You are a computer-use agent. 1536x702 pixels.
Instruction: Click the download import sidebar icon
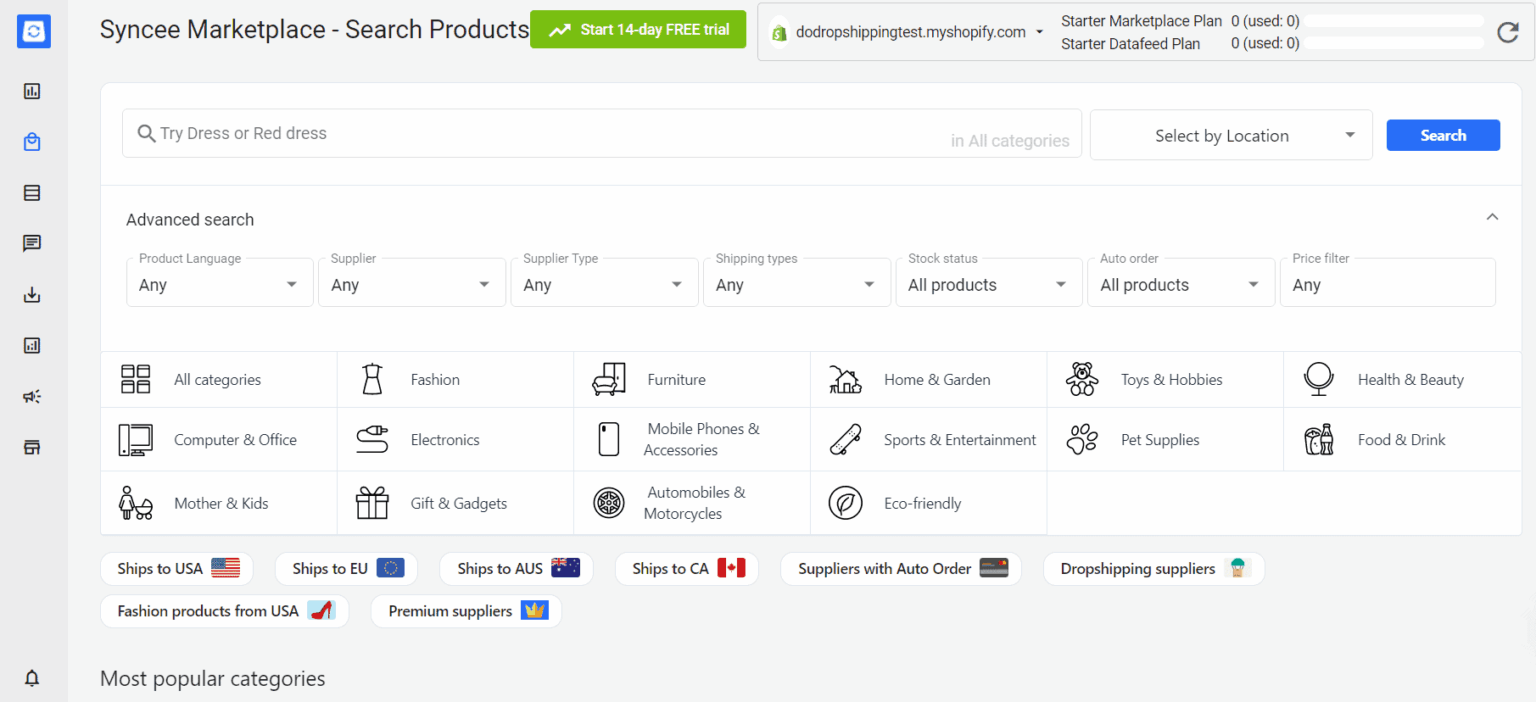point(32,295)
